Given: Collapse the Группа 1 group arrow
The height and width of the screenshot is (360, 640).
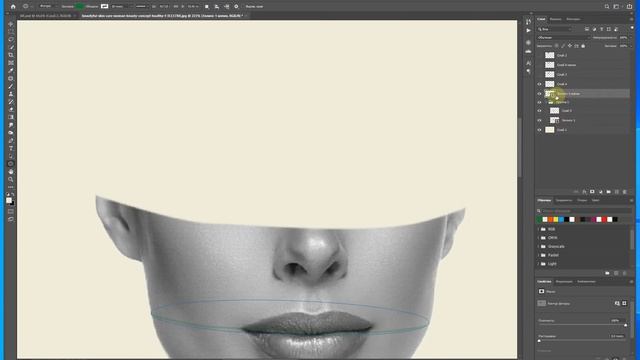Looking at the screenshot, I should pyautogui.click(x=546, y=102).
